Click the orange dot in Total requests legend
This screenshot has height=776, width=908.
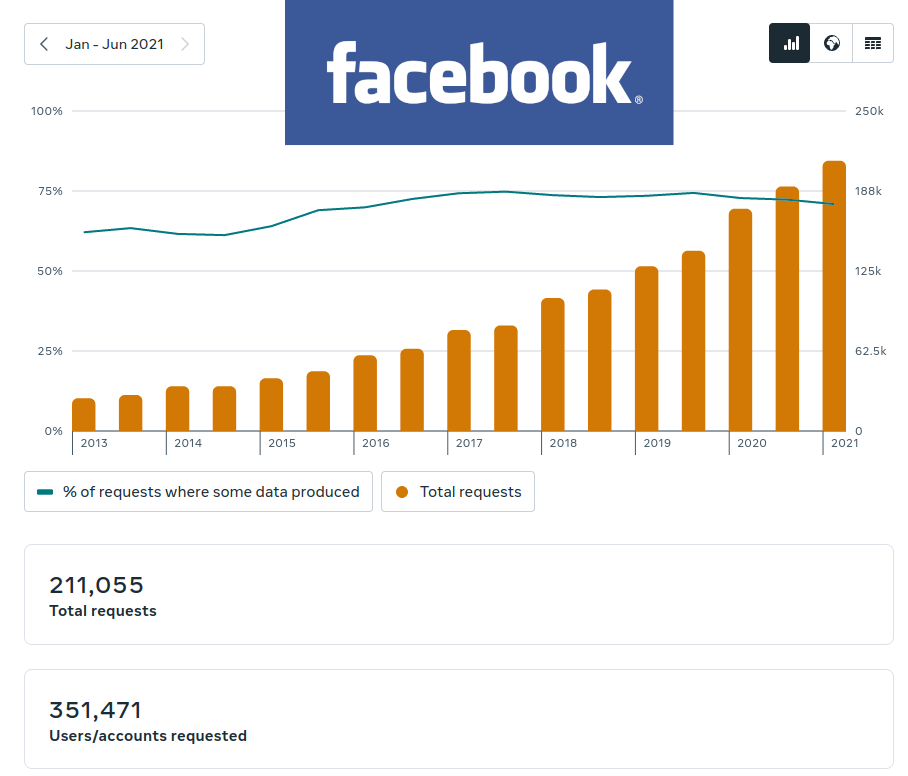coord(402,492)
